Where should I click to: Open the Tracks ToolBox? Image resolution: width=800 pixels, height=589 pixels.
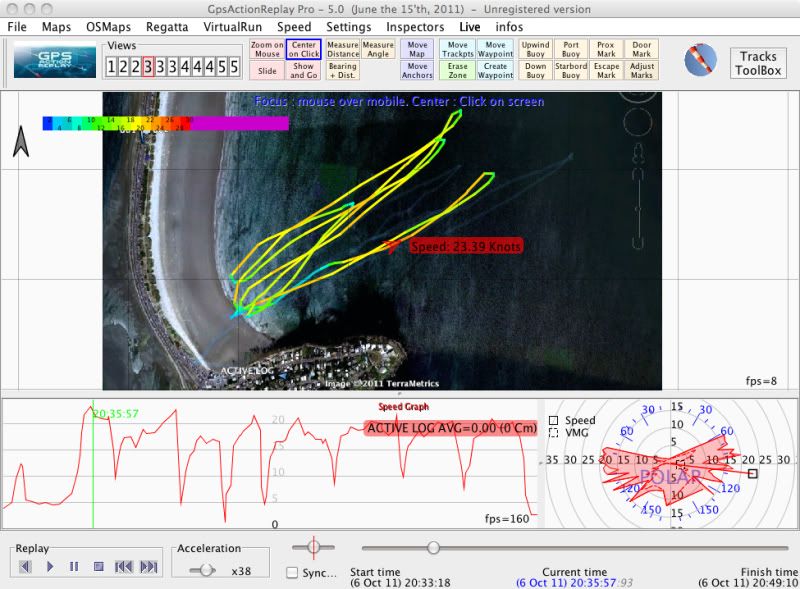tap(758, 63)
